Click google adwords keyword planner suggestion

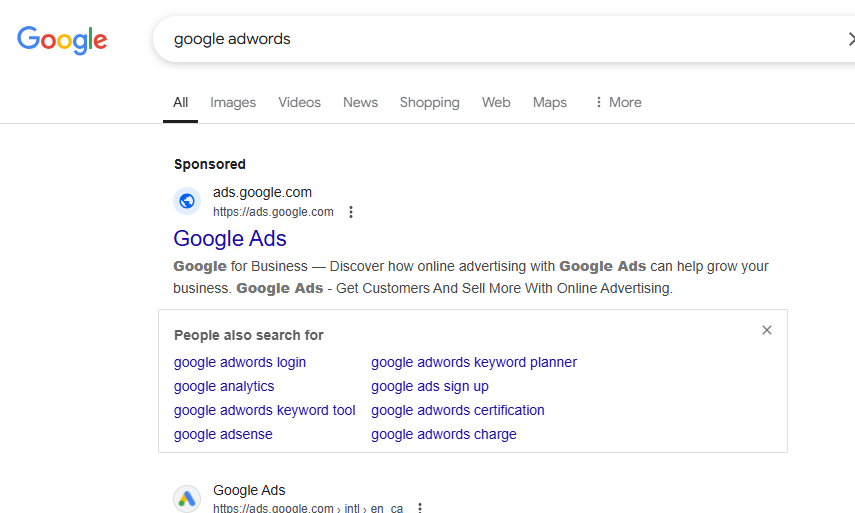coord(474,363)
